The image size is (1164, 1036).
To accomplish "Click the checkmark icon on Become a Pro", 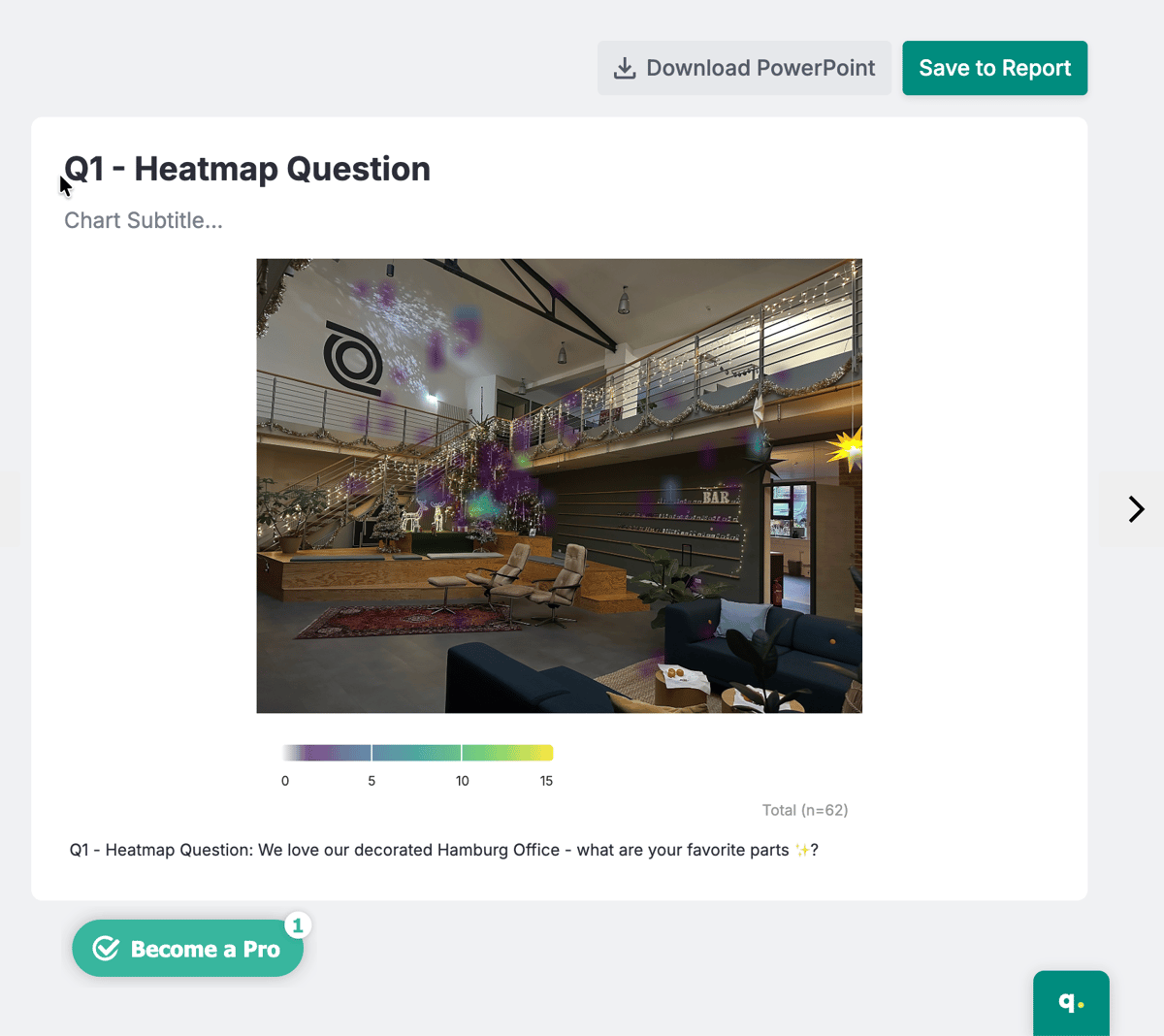I will click(x=106, y=949).
